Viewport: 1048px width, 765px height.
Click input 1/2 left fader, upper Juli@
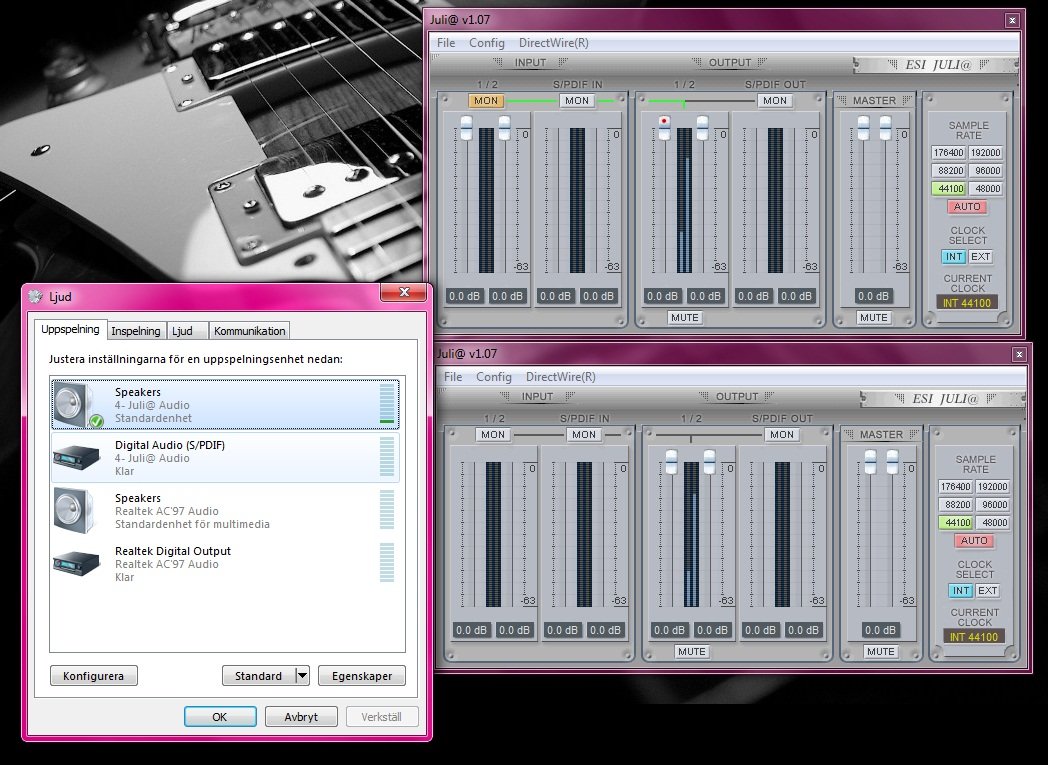[467, 128]
